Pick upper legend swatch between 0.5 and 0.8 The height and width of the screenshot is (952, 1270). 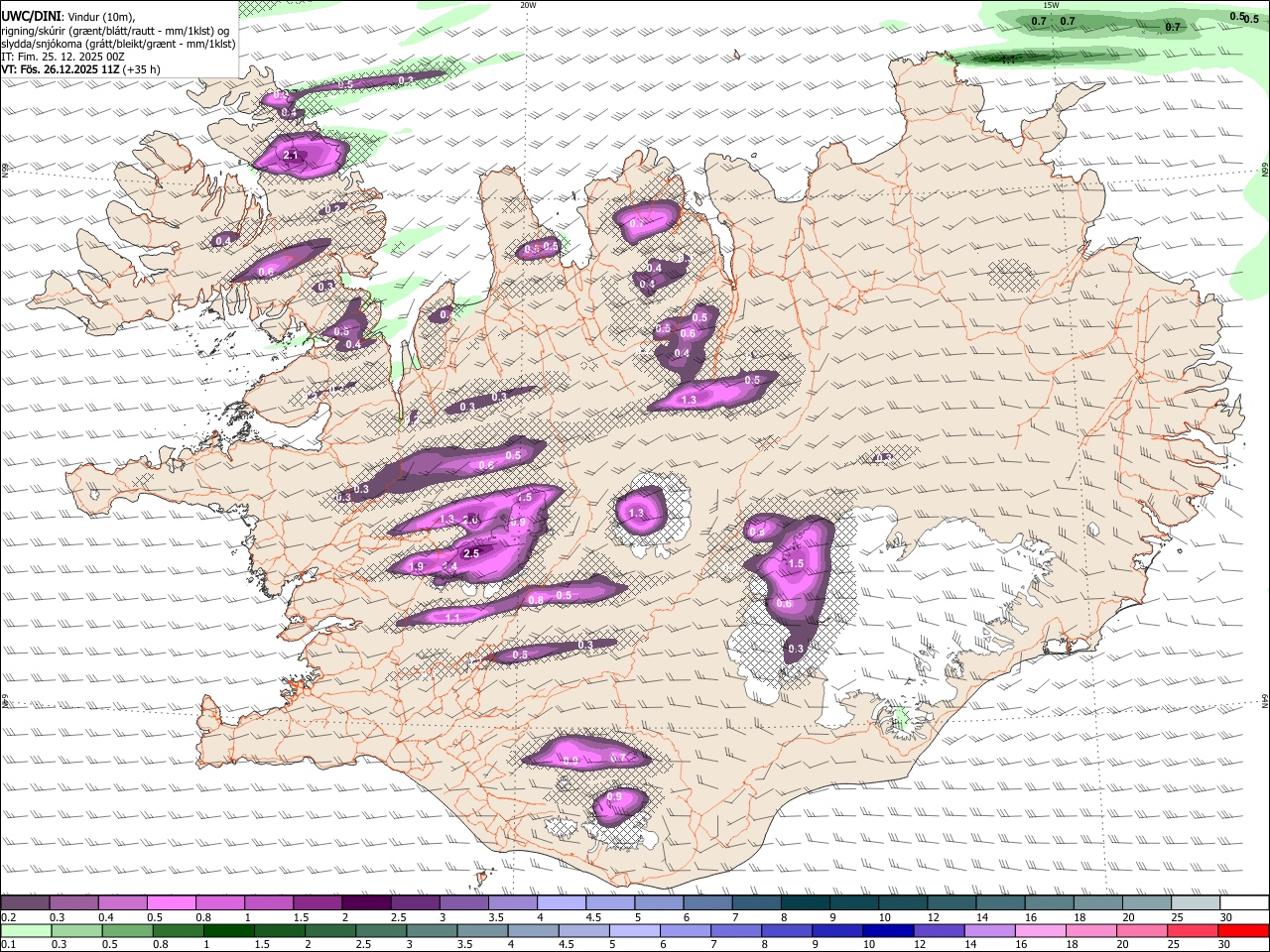[172, 902]
